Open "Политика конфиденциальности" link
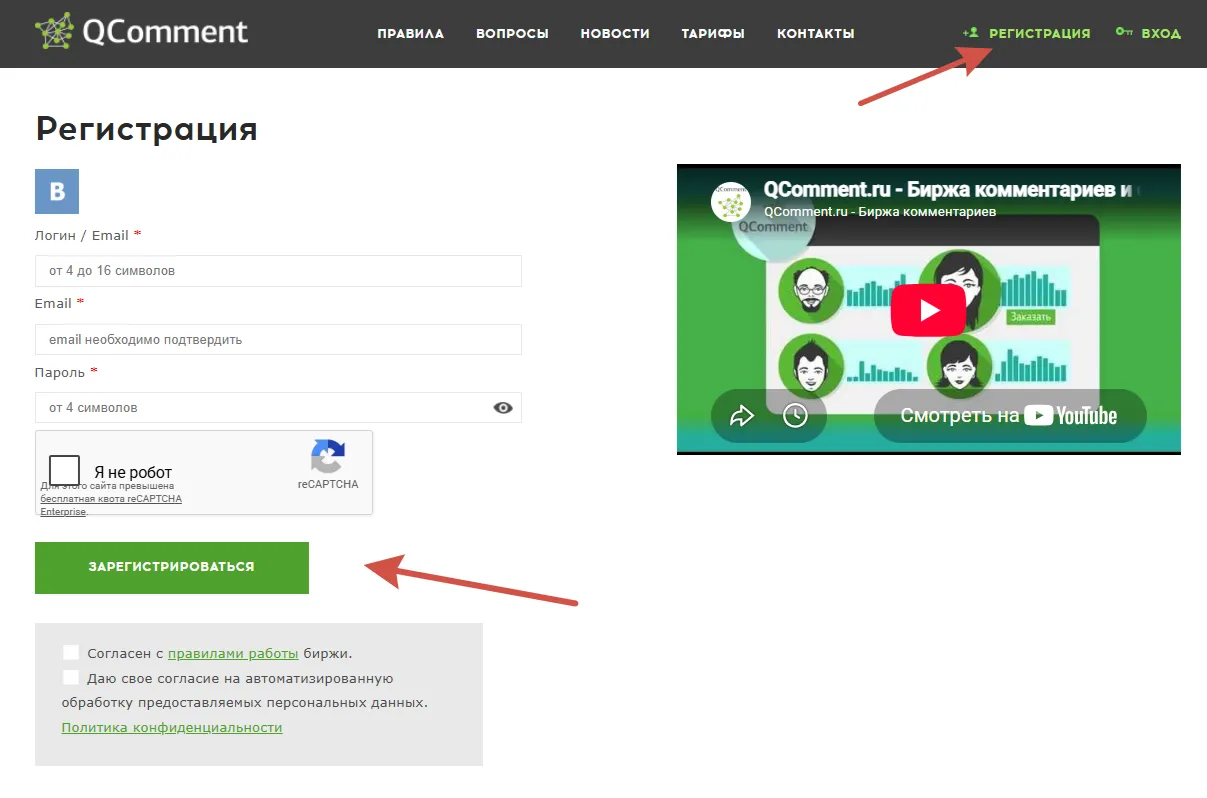 tap(172, 728)
